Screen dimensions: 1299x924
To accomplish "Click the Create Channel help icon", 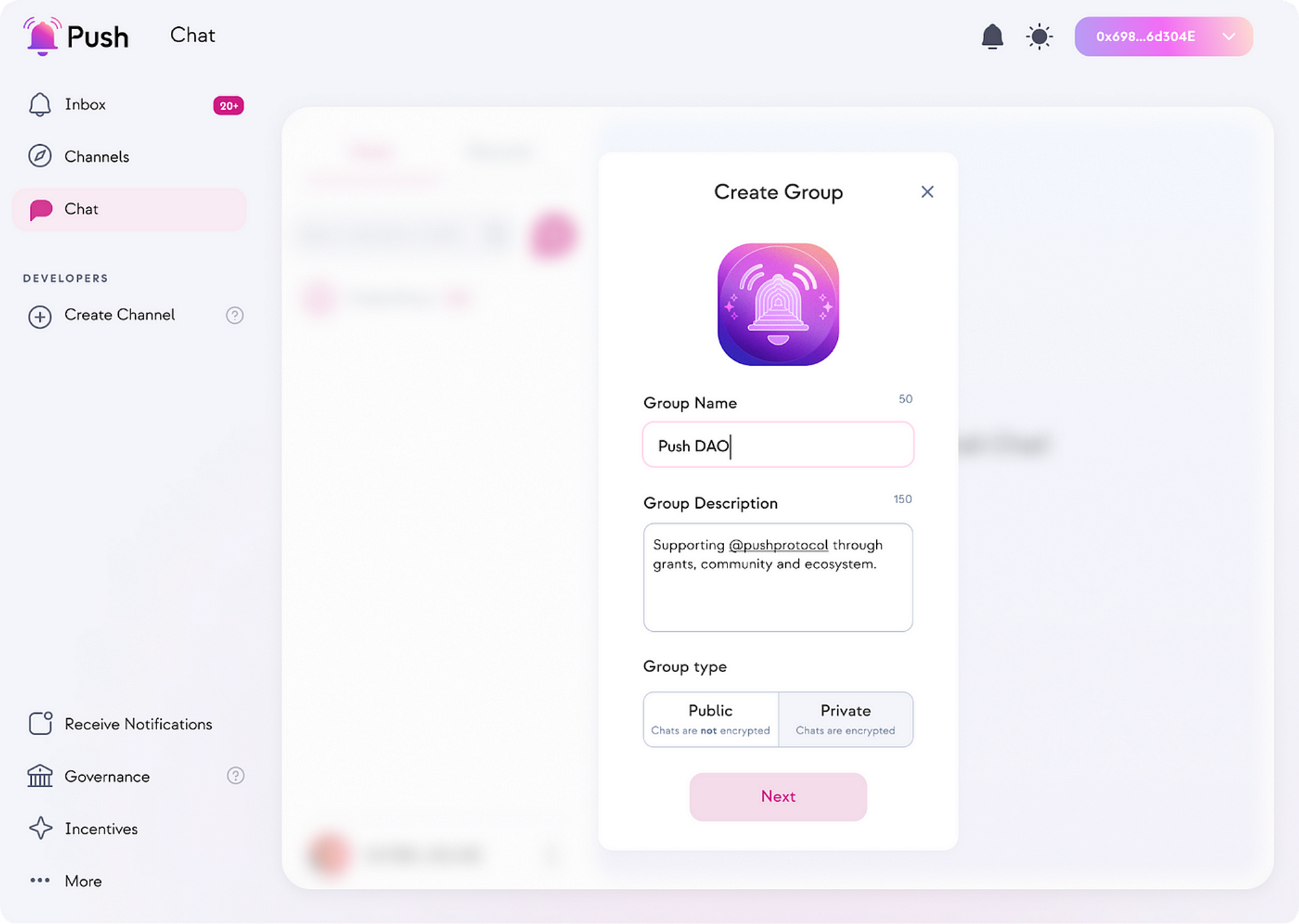I will click(234, 315).
